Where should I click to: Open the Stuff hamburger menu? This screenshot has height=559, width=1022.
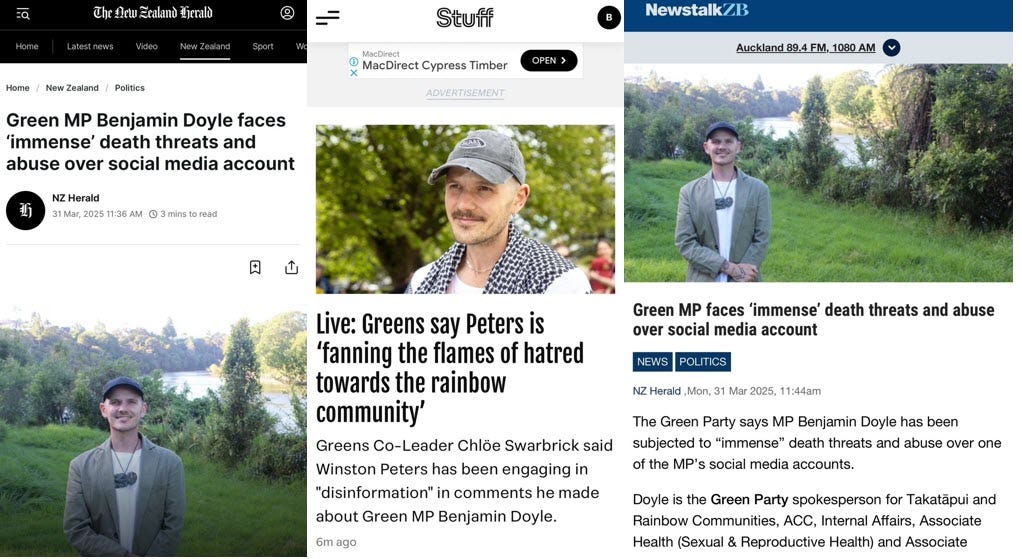pos(327,18)
